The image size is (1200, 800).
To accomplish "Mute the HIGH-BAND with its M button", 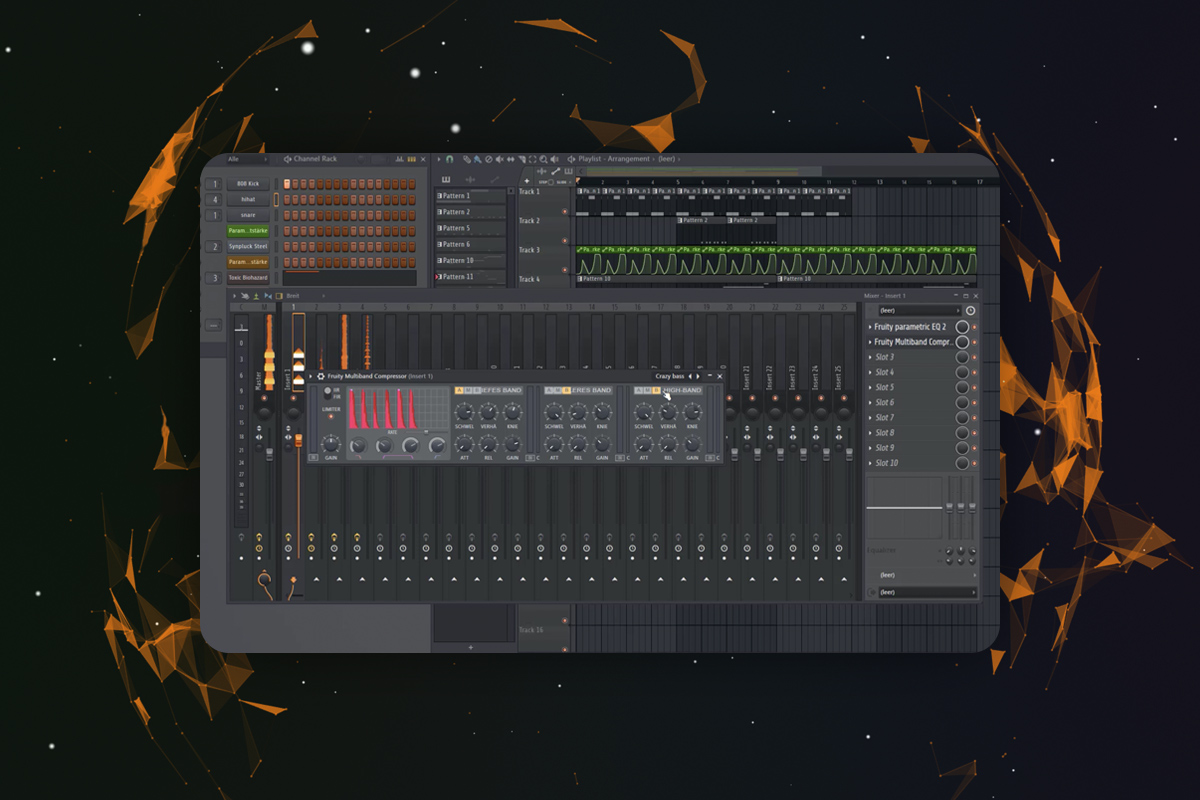I will pos(647,389).
